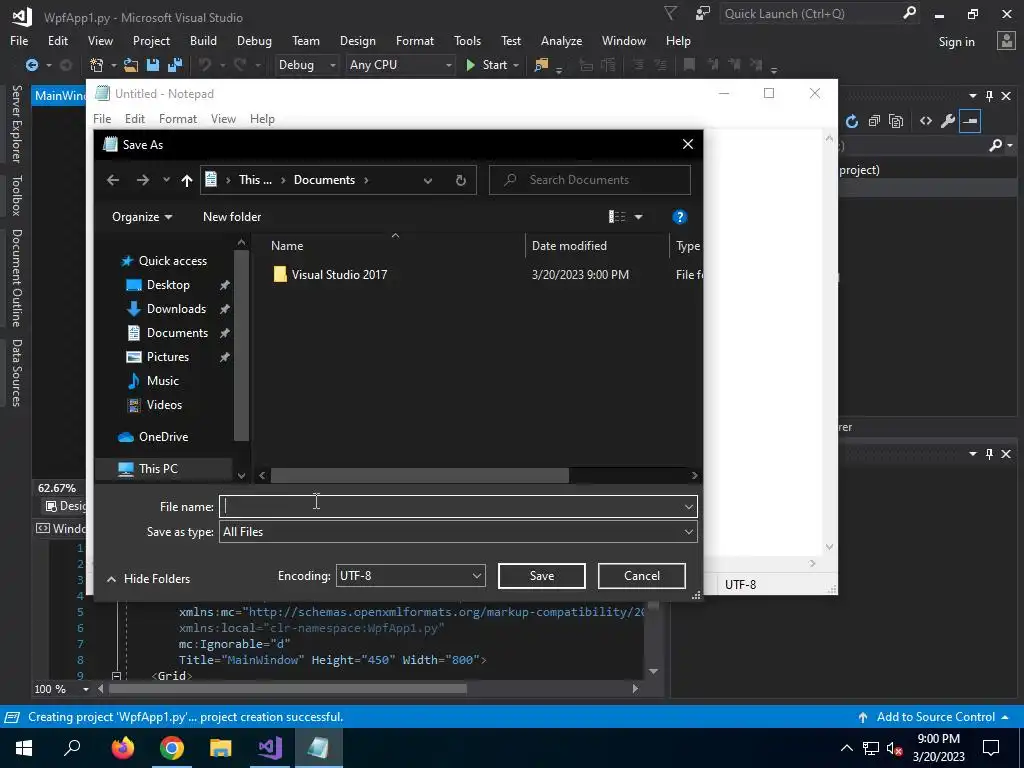Open Visual Studio's Analyze menu

pyautogui.click(x=561, y=40)
